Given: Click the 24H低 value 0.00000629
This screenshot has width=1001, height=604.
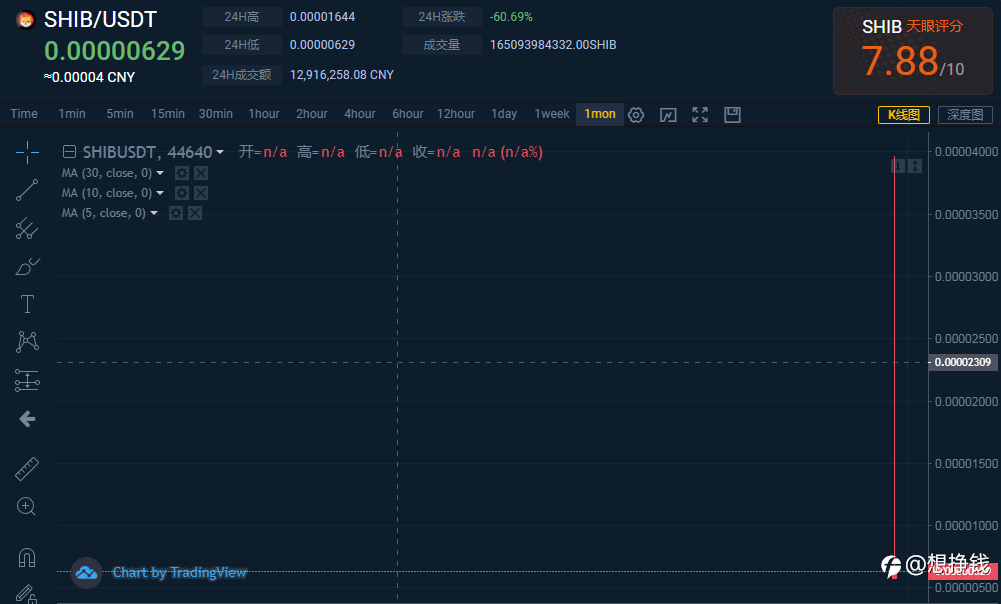Looking at the screenshot, I should click(322, 45).
